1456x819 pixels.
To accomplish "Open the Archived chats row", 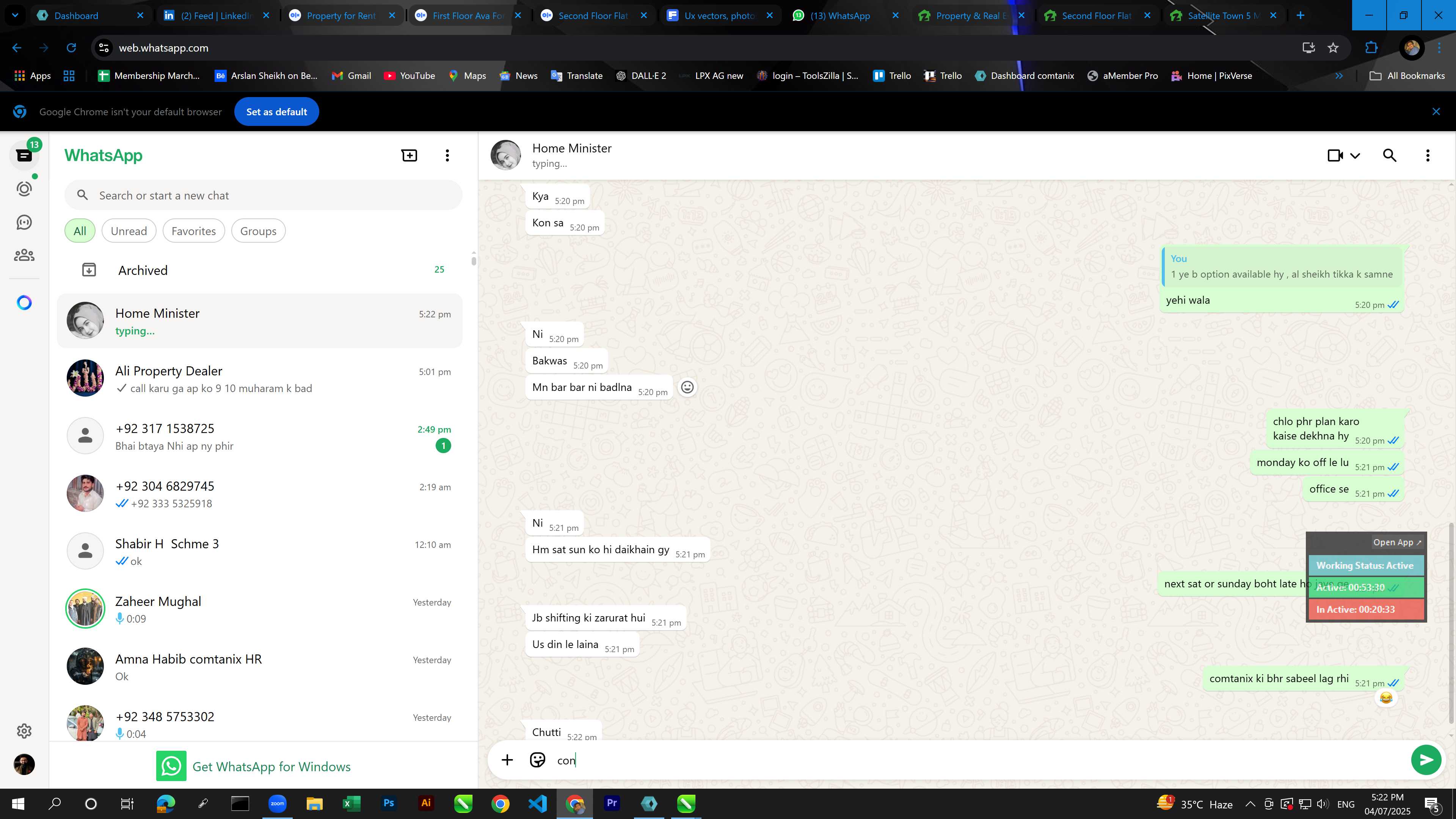I will (x=260, y=270).
